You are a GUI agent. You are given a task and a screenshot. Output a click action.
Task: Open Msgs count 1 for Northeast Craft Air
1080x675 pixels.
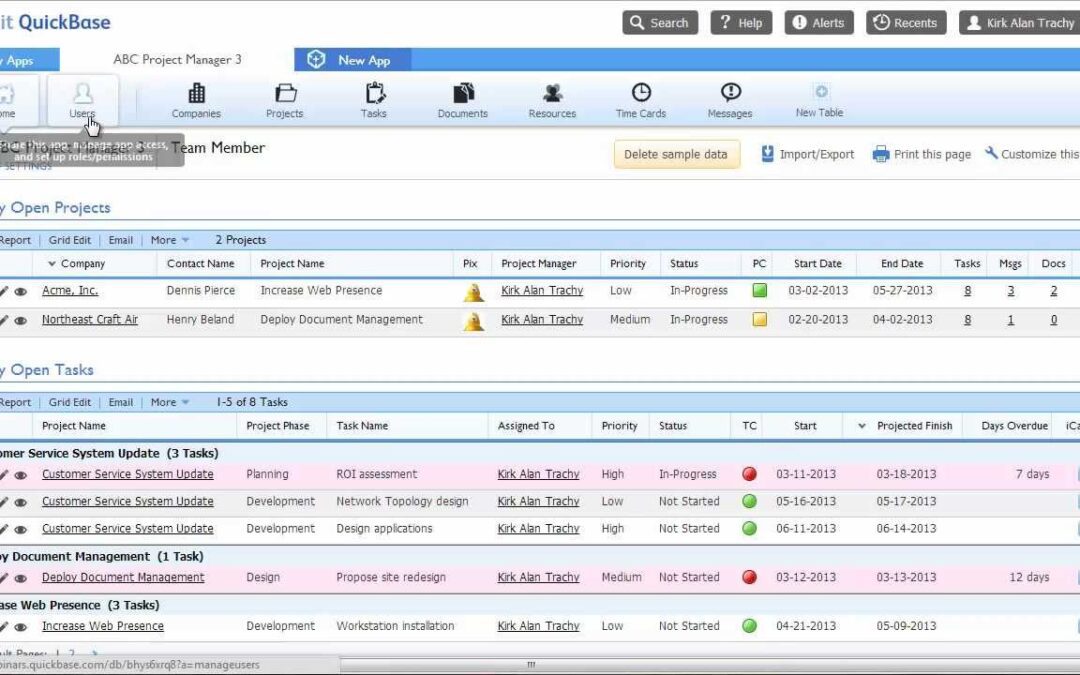coord(1010,320)
